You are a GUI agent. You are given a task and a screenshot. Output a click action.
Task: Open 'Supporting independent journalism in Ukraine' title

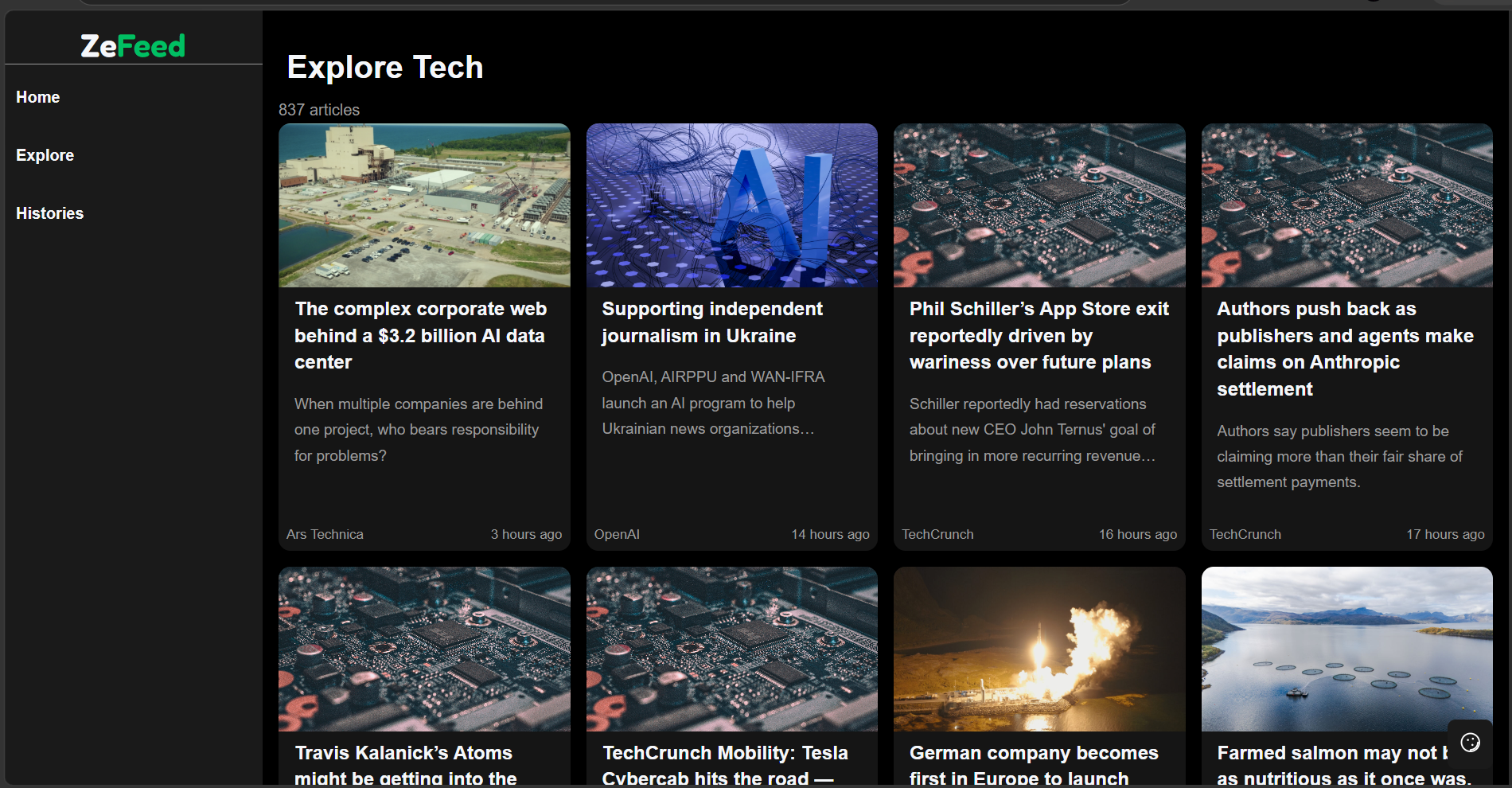pos(712,322)
